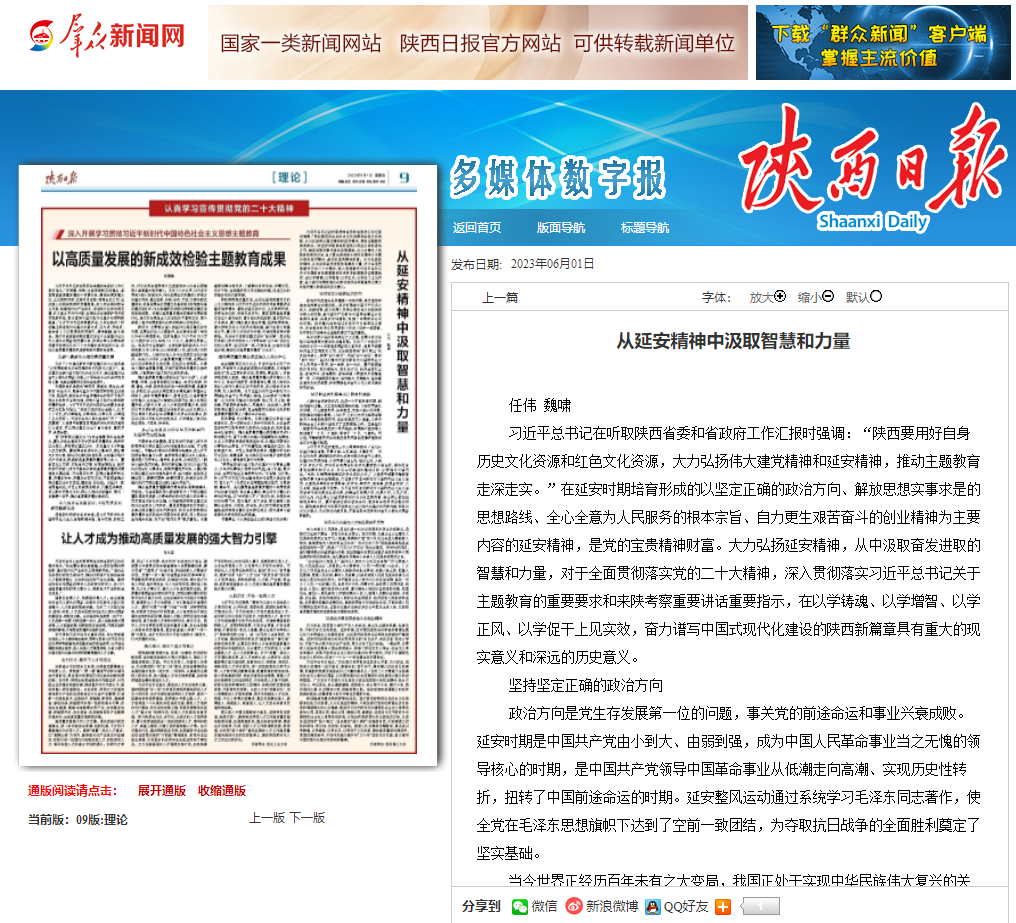Screen dimensions: 1016x923
Task: Open 标题导航 menu
Action: (645, 228)
